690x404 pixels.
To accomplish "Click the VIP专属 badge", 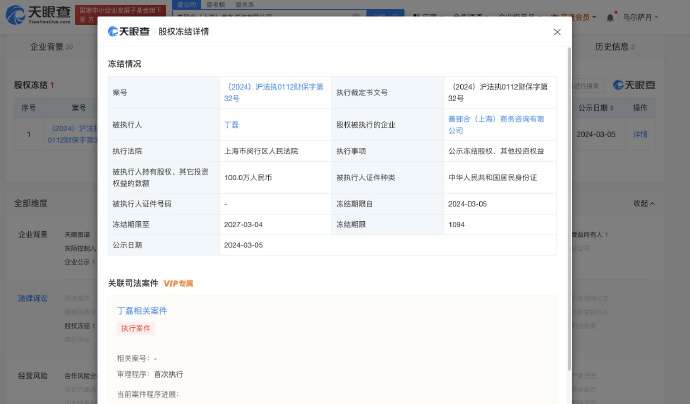I will coord(178,283).
